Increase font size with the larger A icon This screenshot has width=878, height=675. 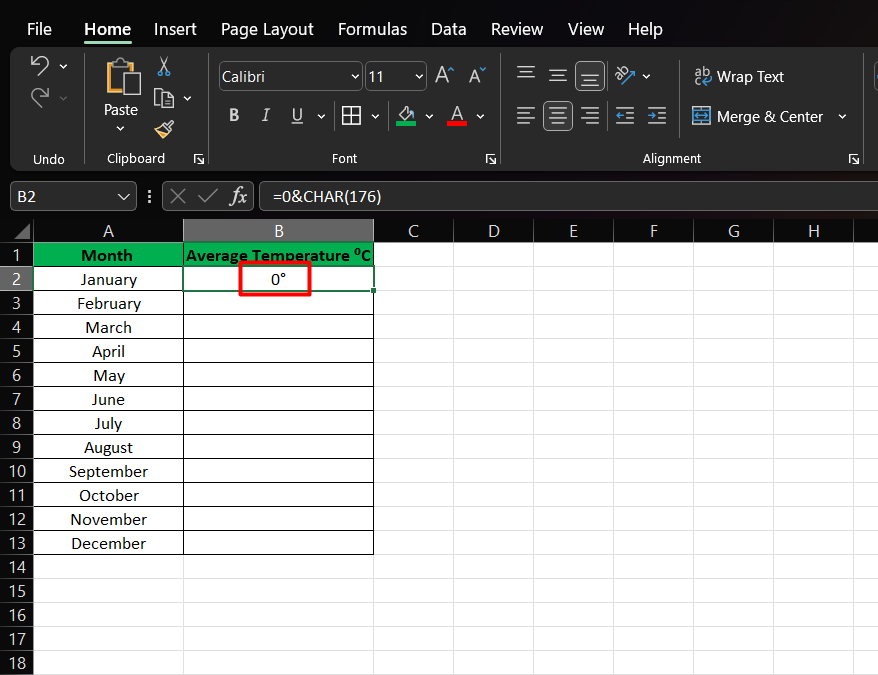coord(445,75)
